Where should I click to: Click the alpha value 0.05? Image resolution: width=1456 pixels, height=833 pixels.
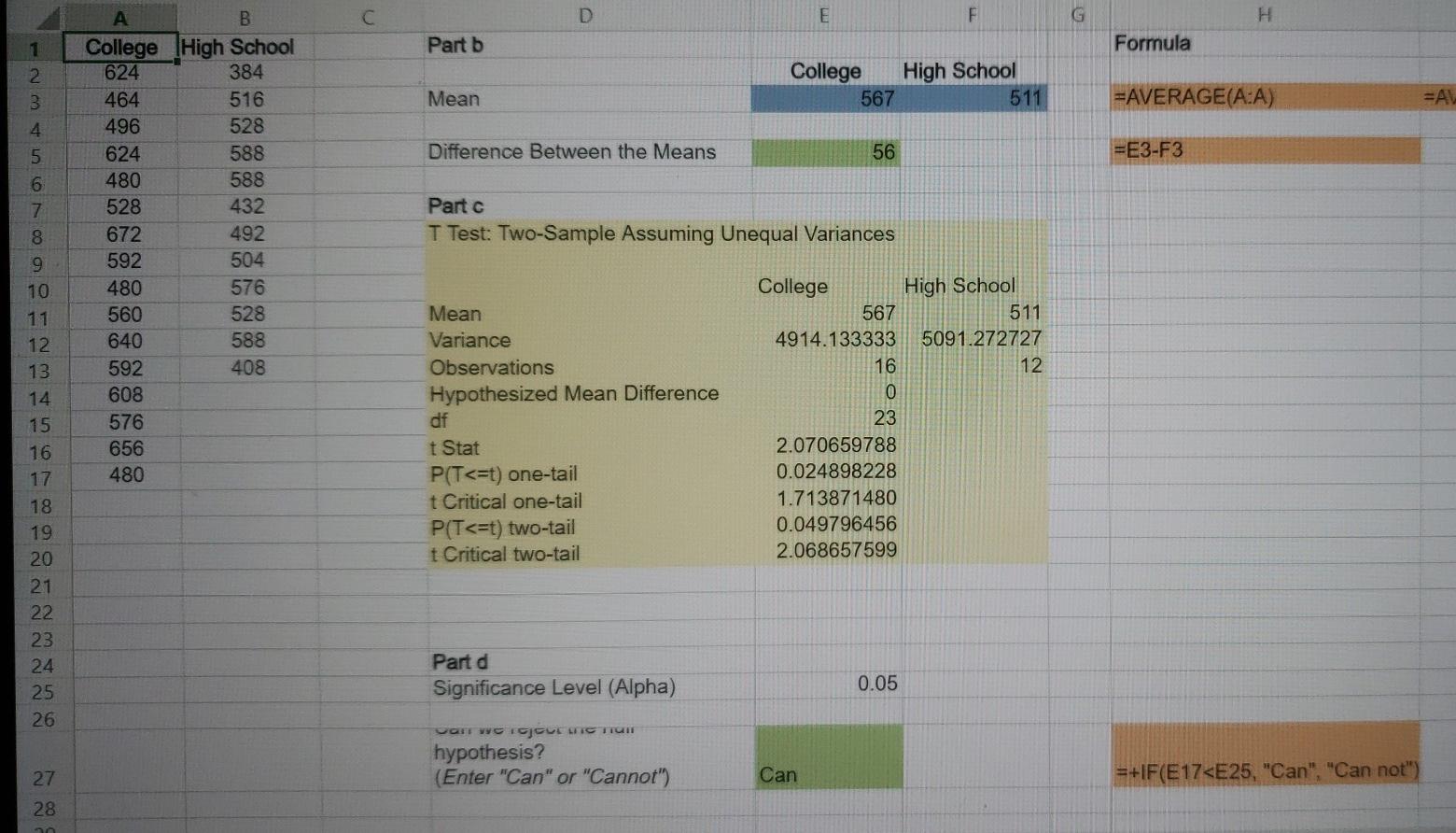877,684
